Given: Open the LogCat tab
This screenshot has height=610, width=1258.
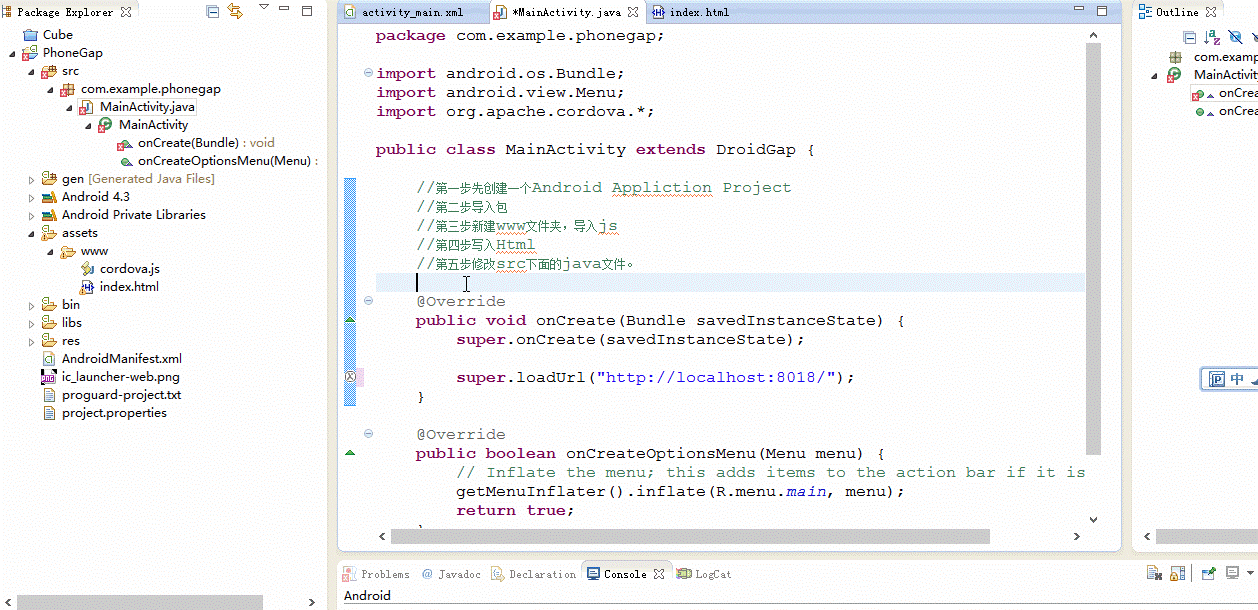Looking at the screenshot, I should click(705, 574).
